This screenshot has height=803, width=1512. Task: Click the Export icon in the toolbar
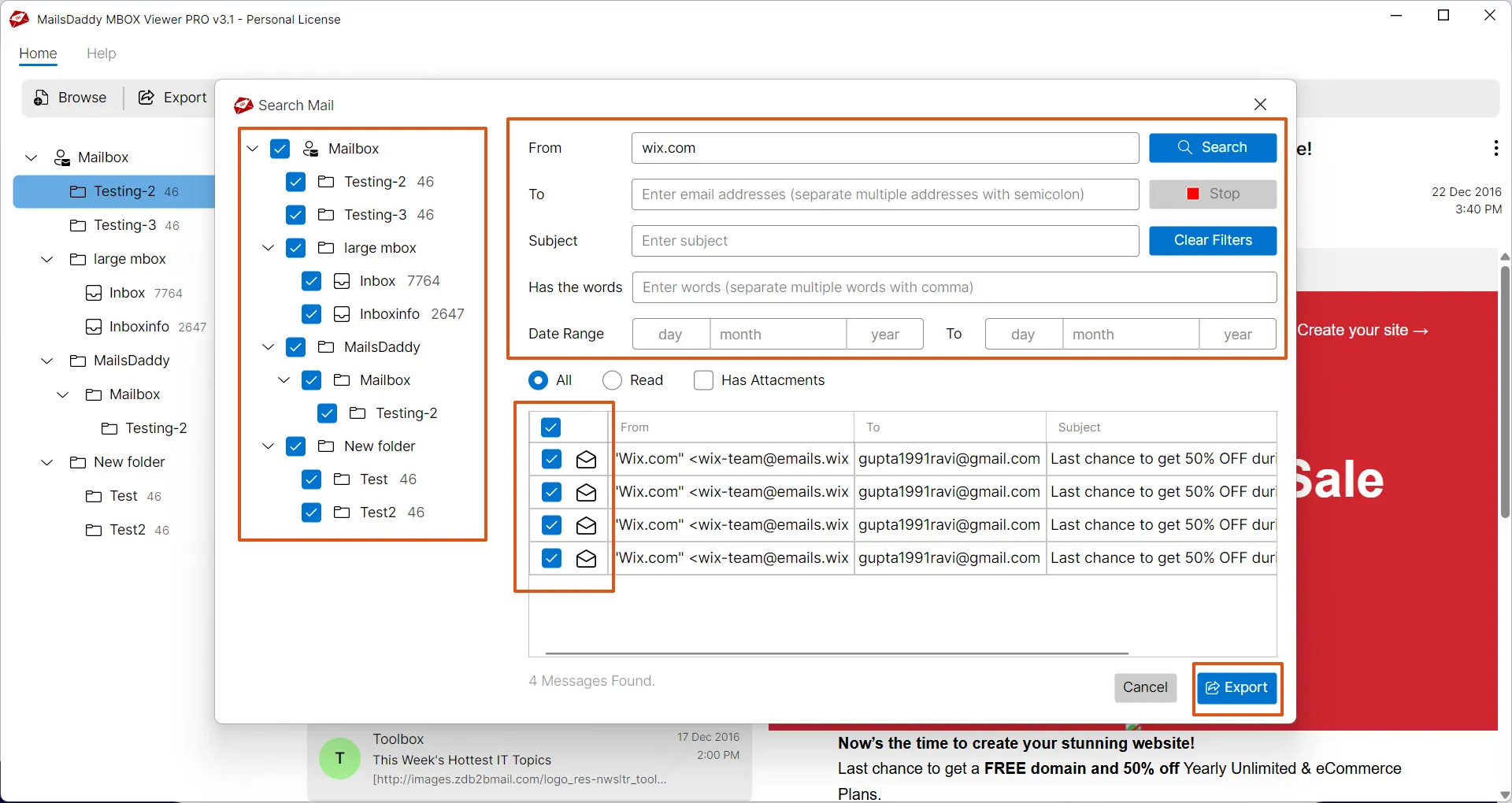click(x=146, y=97)
